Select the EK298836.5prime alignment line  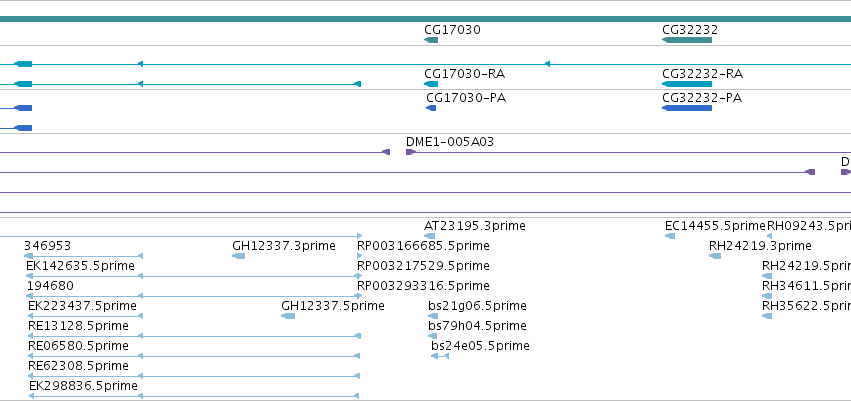(195, 396)
